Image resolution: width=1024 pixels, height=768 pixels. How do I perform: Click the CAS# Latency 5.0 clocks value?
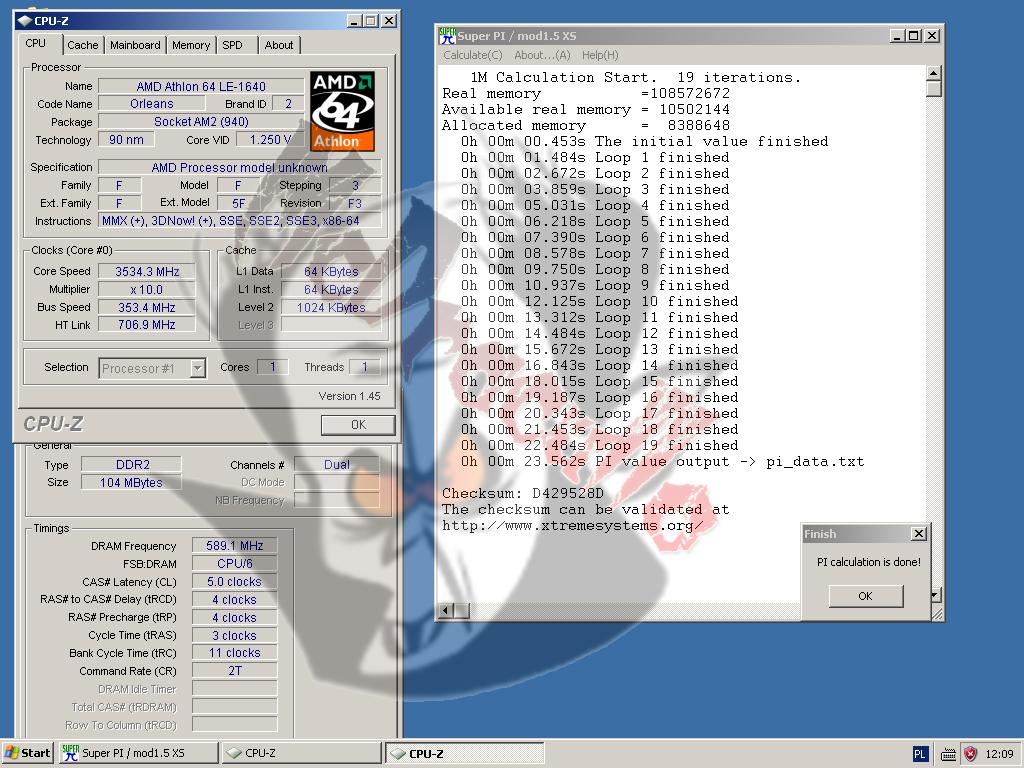(x=234, y=582)
